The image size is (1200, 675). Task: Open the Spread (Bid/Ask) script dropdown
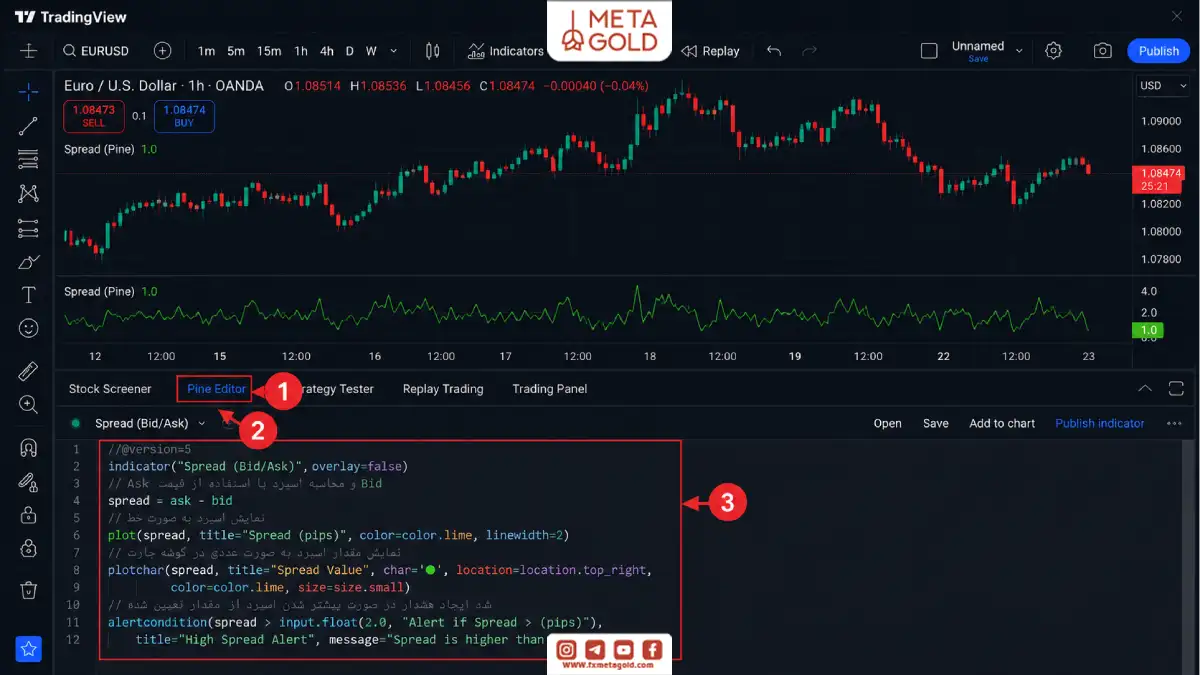coord(150,423)
